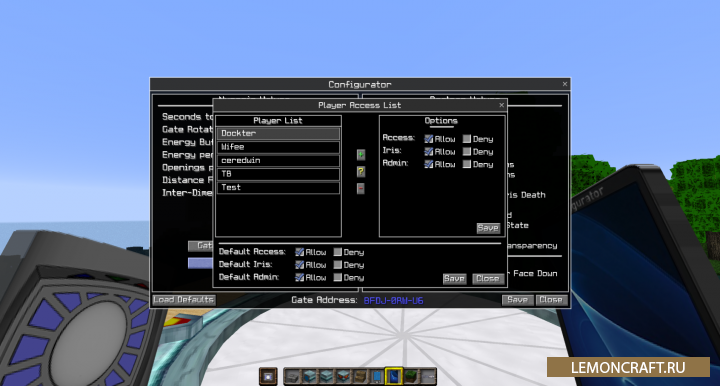Close the Player Access List dialog
The height and width of the screenshot is (386, 720).
pyautogui.click(x=501, y=105)
